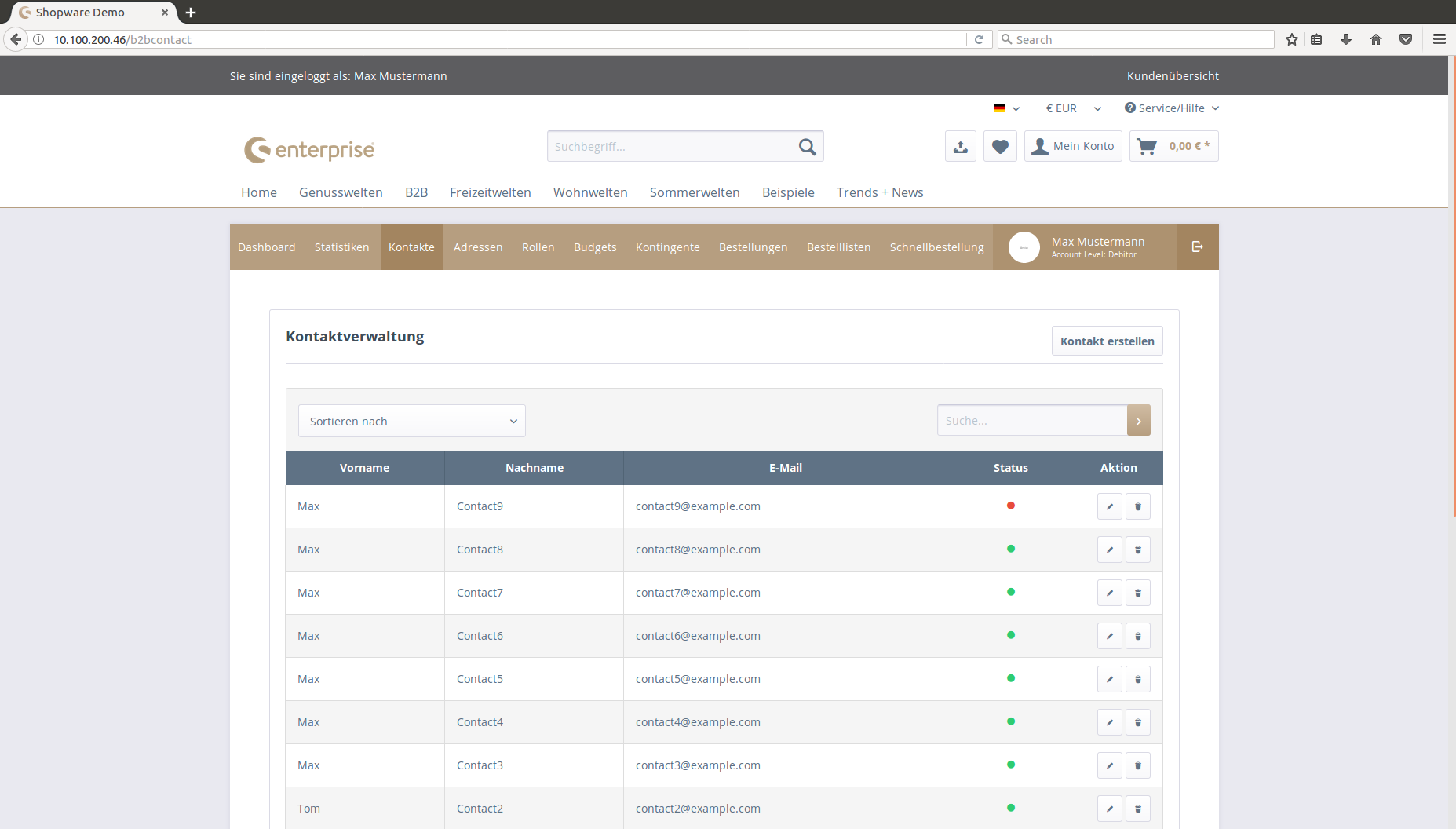This screenshot has height=829, width=1456.
Task: Open the Sortieren nach dropdown
Action: (411, 421)
